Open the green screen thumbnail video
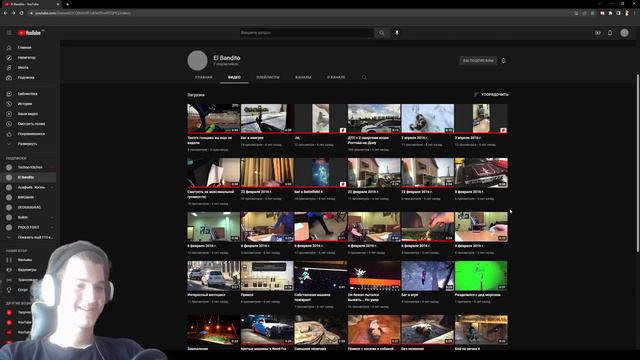 481,276
